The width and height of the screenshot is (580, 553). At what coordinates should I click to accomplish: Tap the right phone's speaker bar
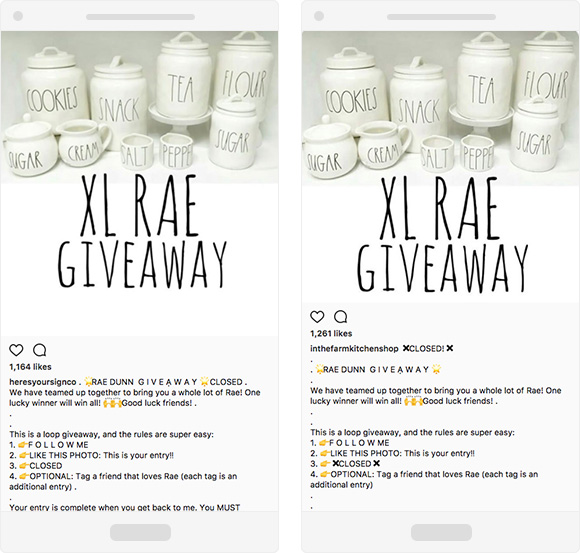[x=441, y=17]
